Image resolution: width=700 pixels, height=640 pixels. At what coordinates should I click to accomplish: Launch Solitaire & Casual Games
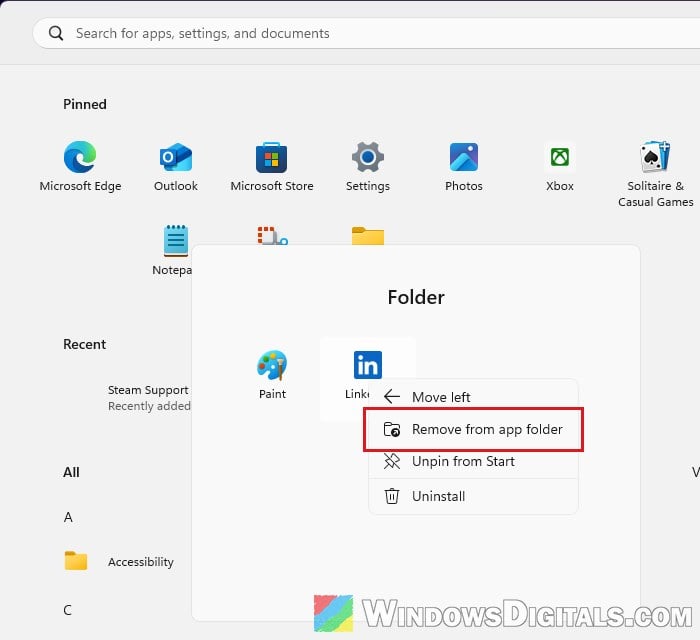pyautogui.click(x=655, y=174)
